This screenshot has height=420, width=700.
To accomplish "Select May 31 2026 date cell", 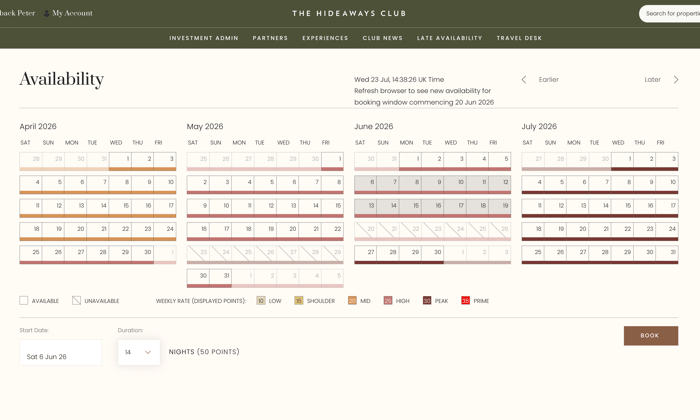I will tap(221, 277).
